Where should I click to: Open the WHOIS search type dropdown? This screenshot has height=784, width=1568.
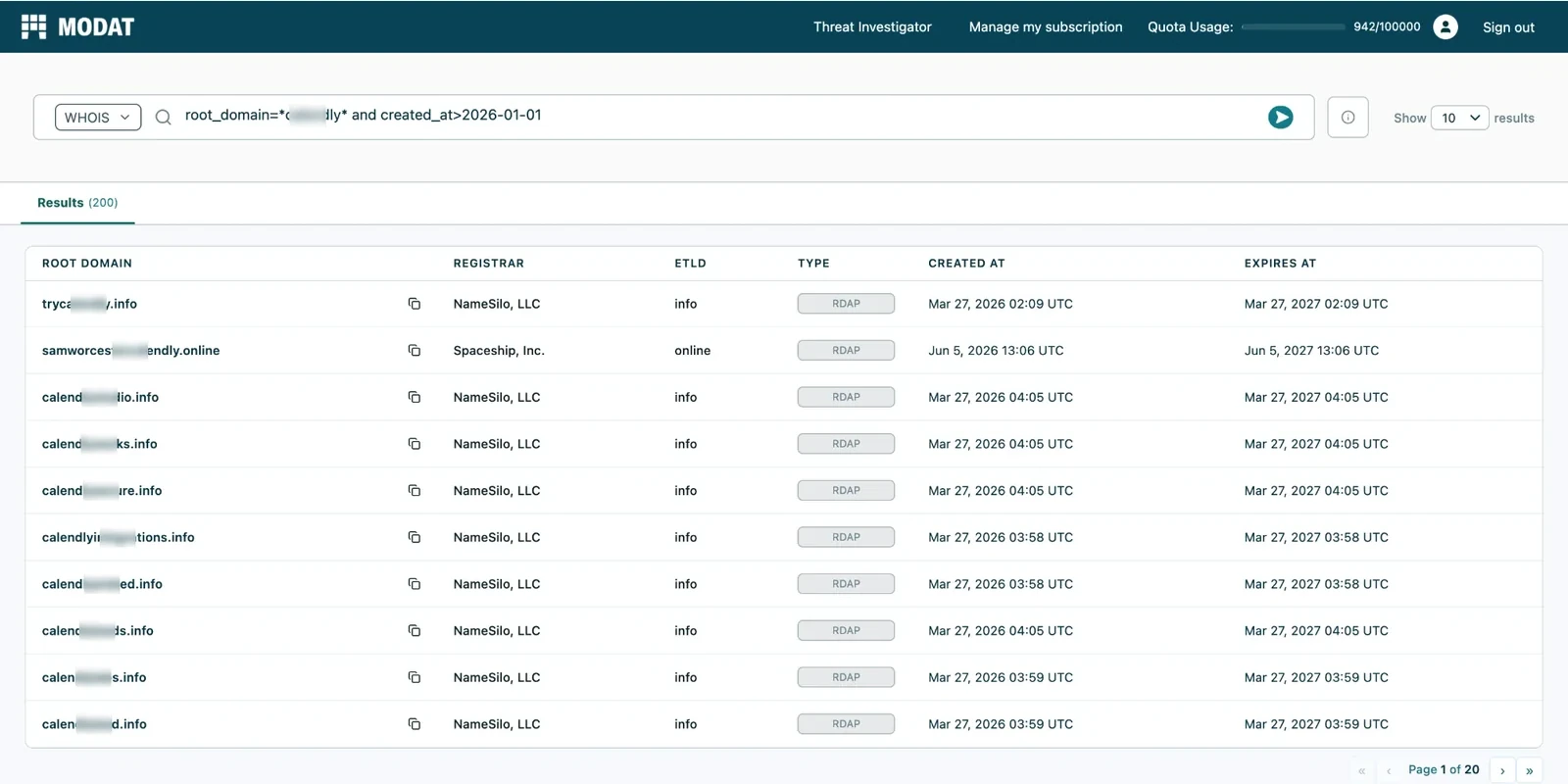pyautogui.click(x=98, y=118)
